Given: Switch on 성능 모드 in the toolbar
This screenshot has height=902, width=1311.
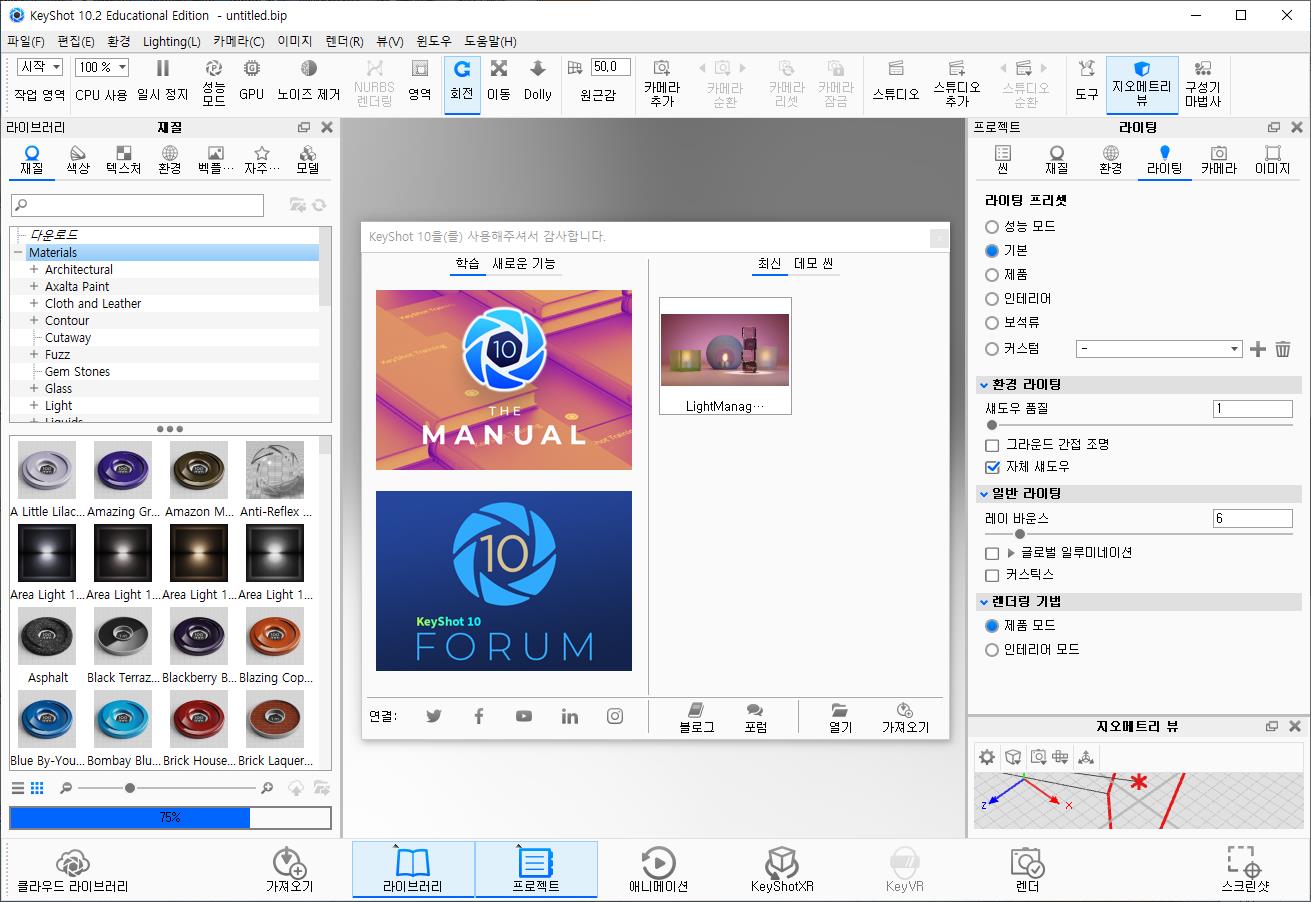Looking at the screenshot, I should [213, 80].
